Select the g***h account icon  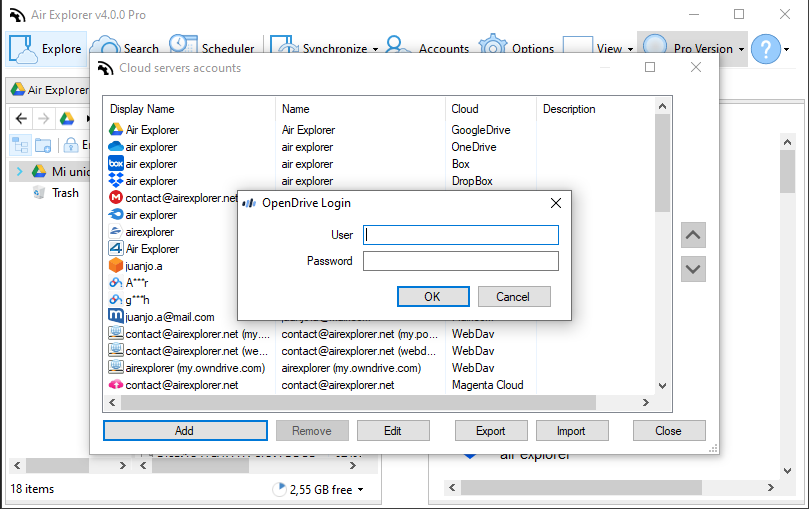[x=116, y=300]
